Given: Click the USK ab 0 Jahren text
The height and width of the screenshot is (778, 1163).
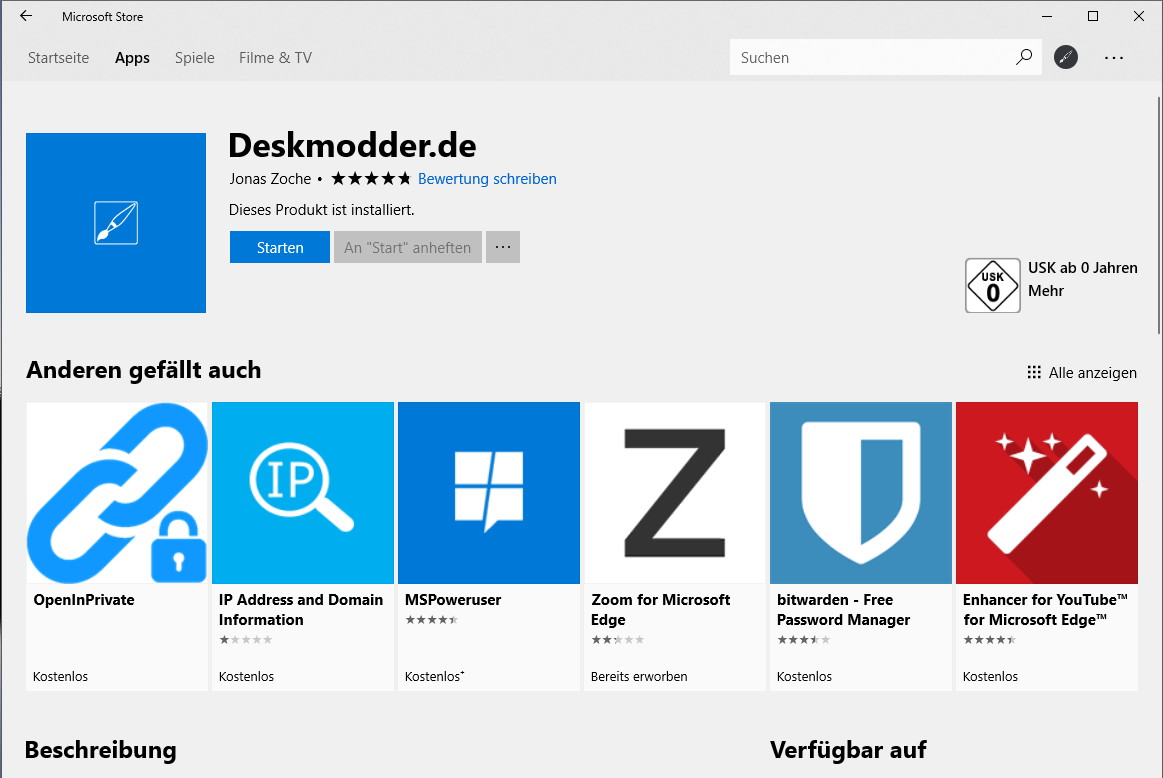Looking at the screenshot, I should 1083,268.
